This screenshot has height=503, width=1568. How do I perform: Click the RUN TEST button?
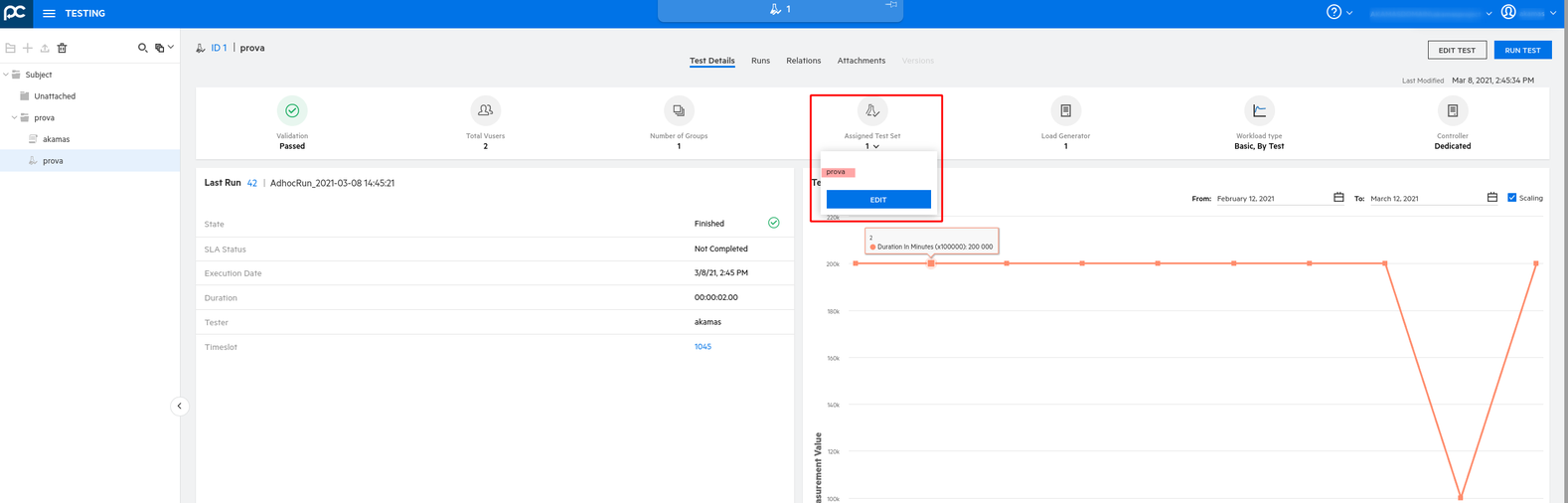[1521, 50]
